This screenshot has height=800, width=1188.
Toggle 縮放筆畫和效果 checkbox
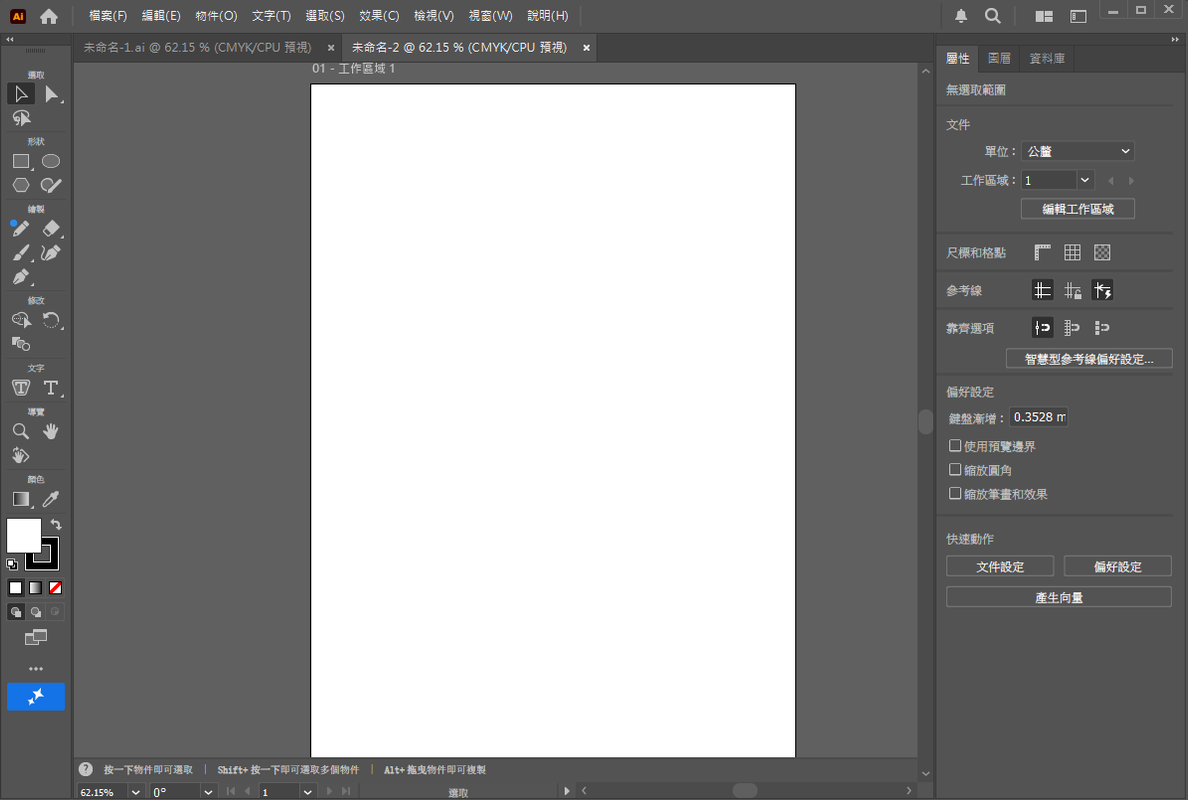point(955,493)
